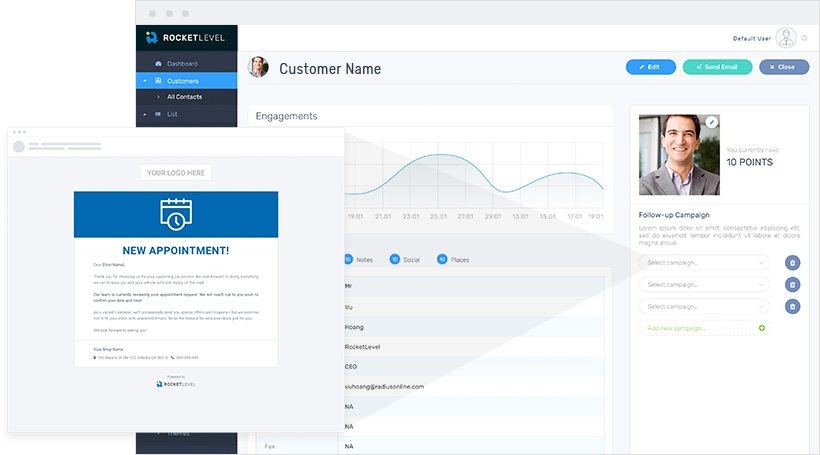The width and height of the screenshot is (820, 455).
Task: Click the Engagements line chart curve
Action: click(473, 175)
